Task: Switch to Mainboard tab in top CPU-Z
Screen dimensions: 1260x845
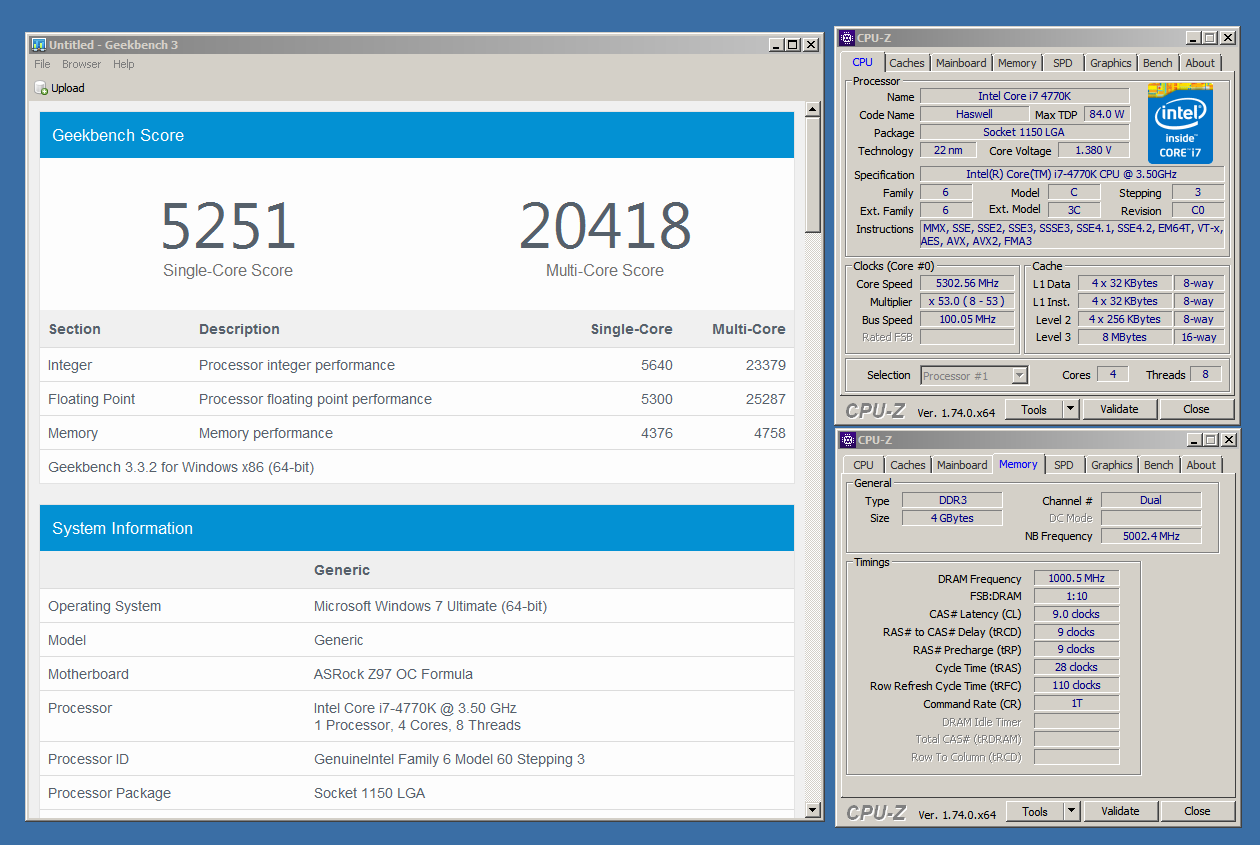Action: 961,63
